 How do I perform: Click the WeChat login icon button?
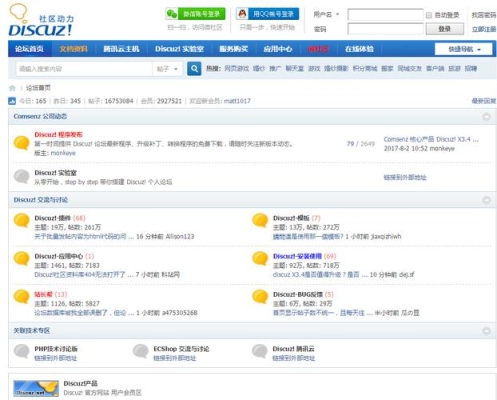click(x=195, y=14)
